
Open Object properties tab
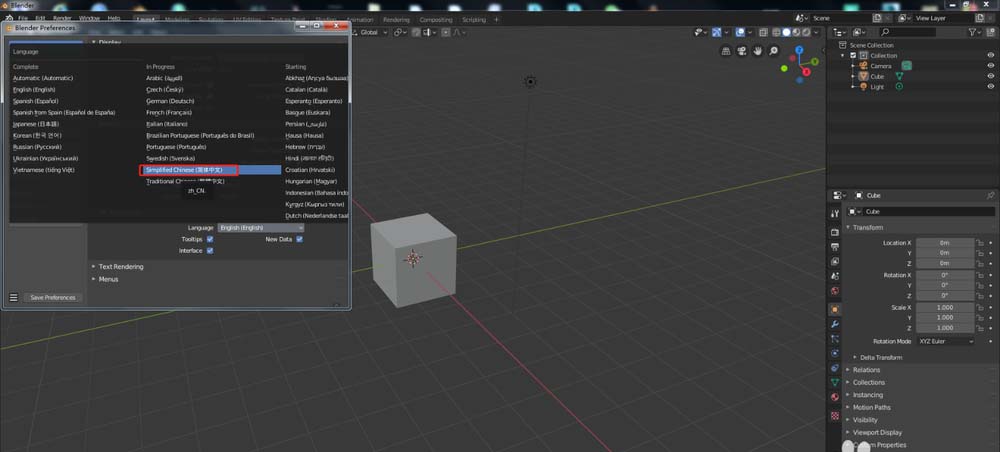click(x=835, y=309)
